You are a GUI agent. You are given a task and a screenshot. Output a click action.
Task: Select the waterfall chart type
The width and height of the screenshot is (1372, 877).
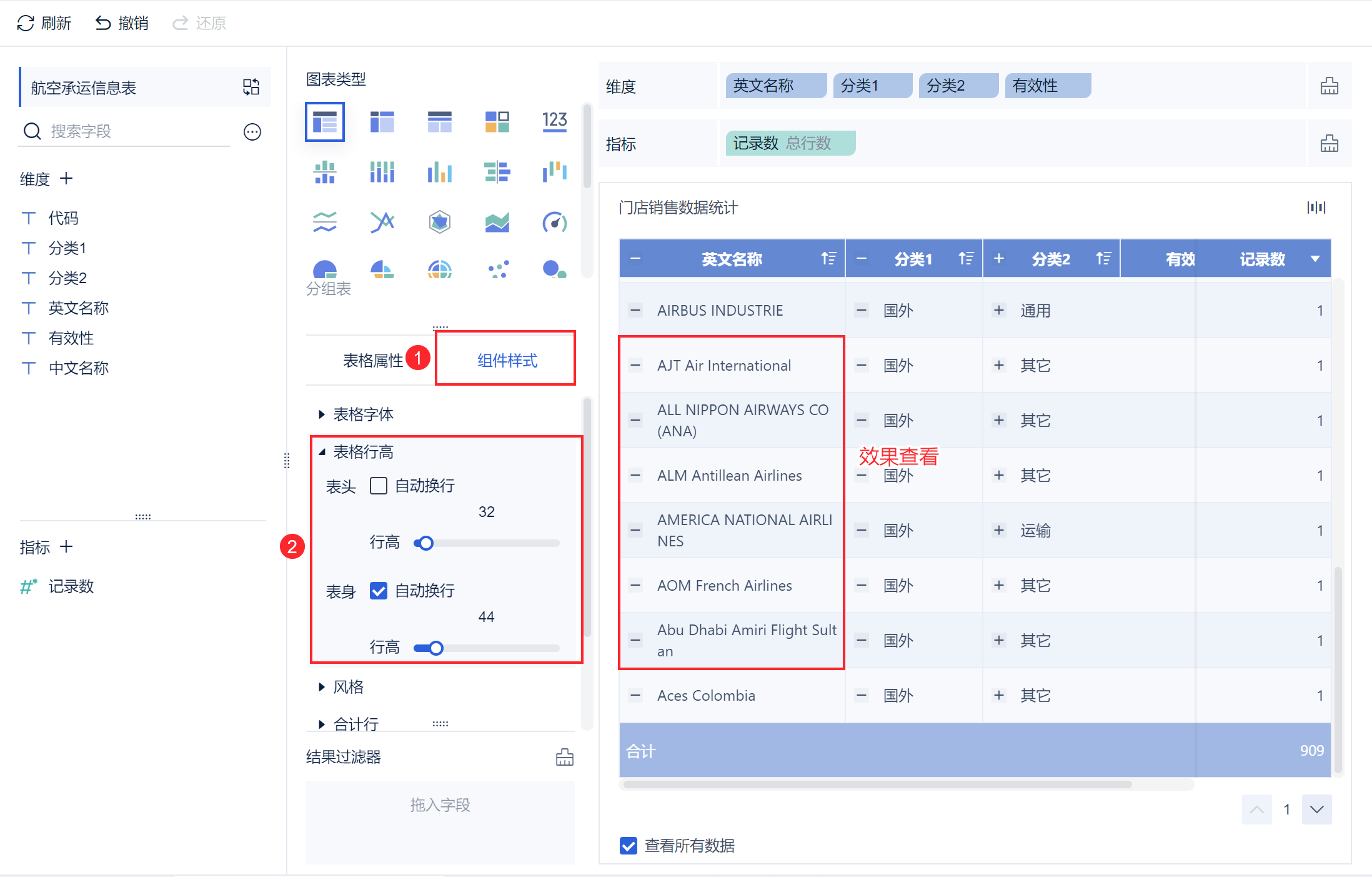point(555,172)
